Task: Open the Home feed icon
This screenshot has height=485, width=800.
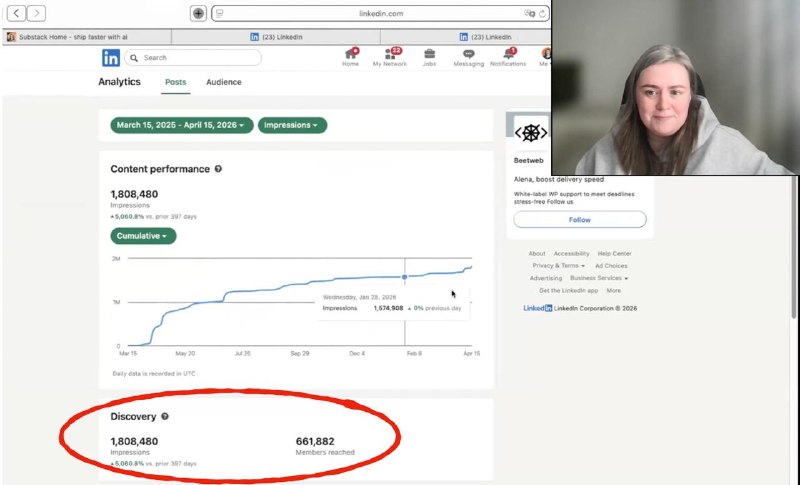Action: pos(351,57)
